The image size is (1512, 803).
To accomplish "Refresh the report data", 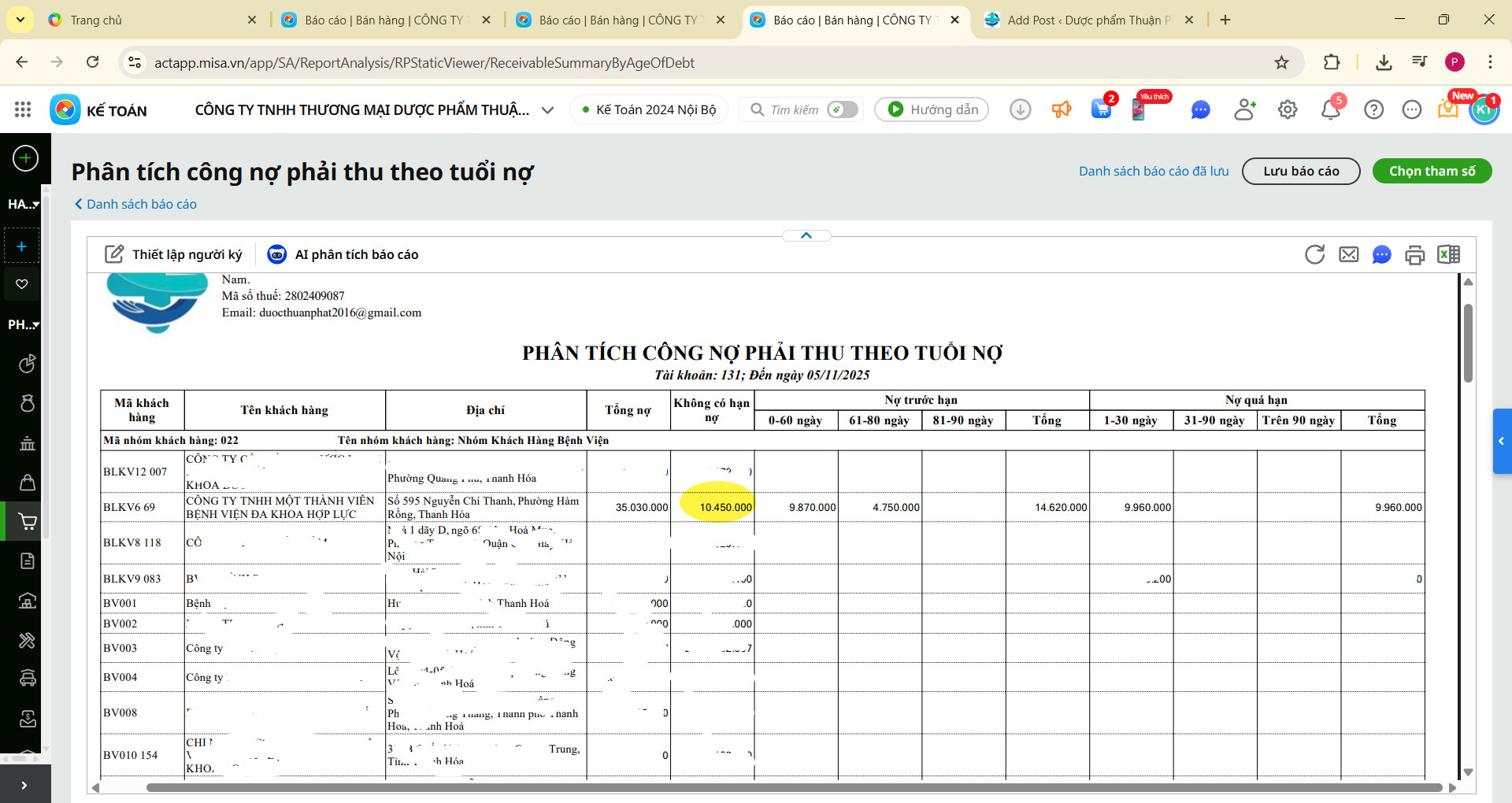I will (1314, 254).
